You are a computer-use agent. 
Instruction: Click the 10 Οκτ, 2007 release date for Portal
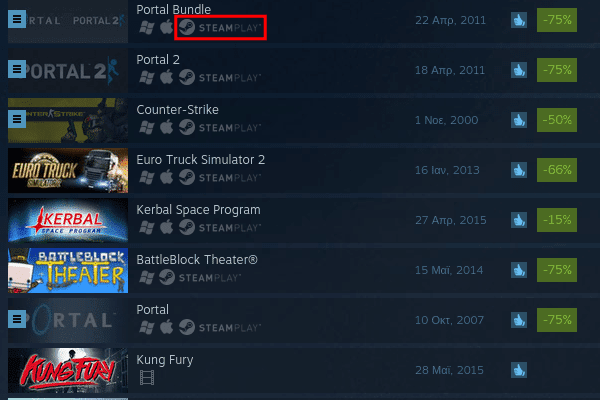(450, 320)
